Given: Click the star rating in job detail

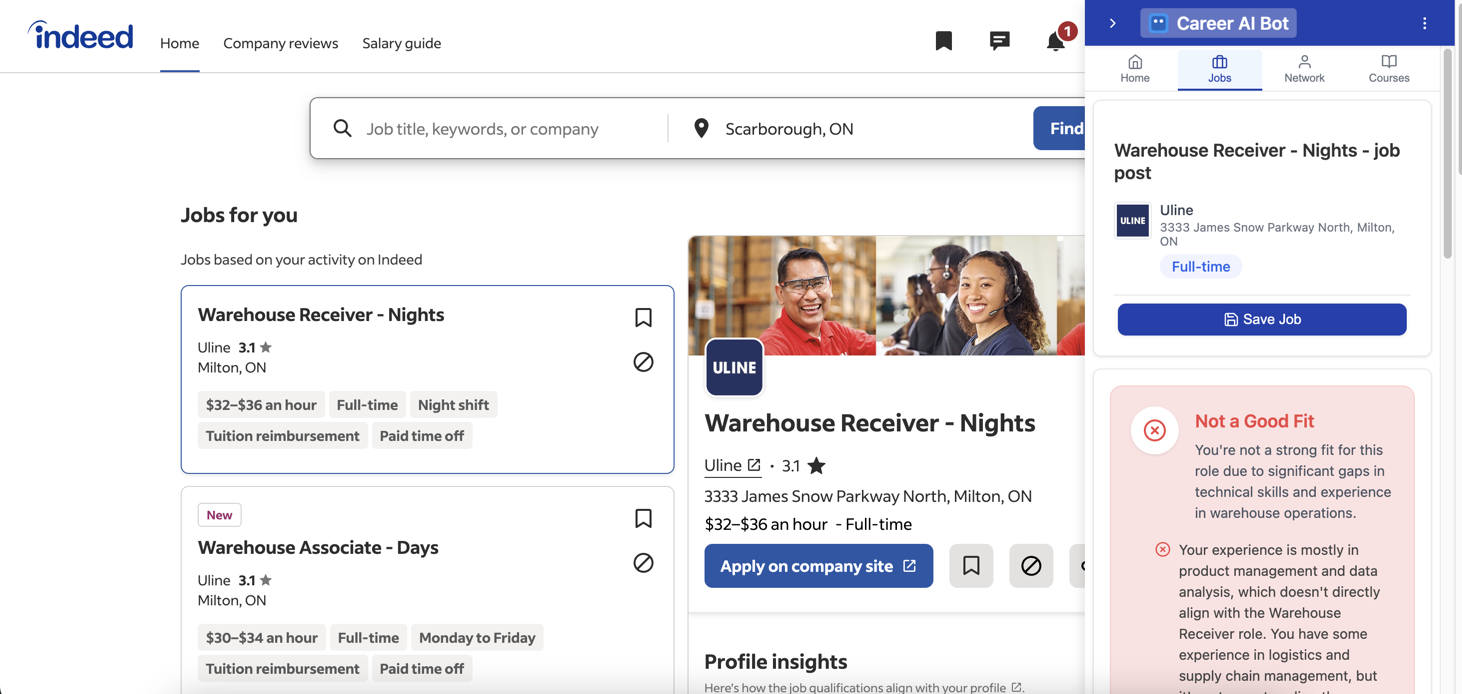Looking at the screenshot, I should pyautogui.click(x=817, y=466).
